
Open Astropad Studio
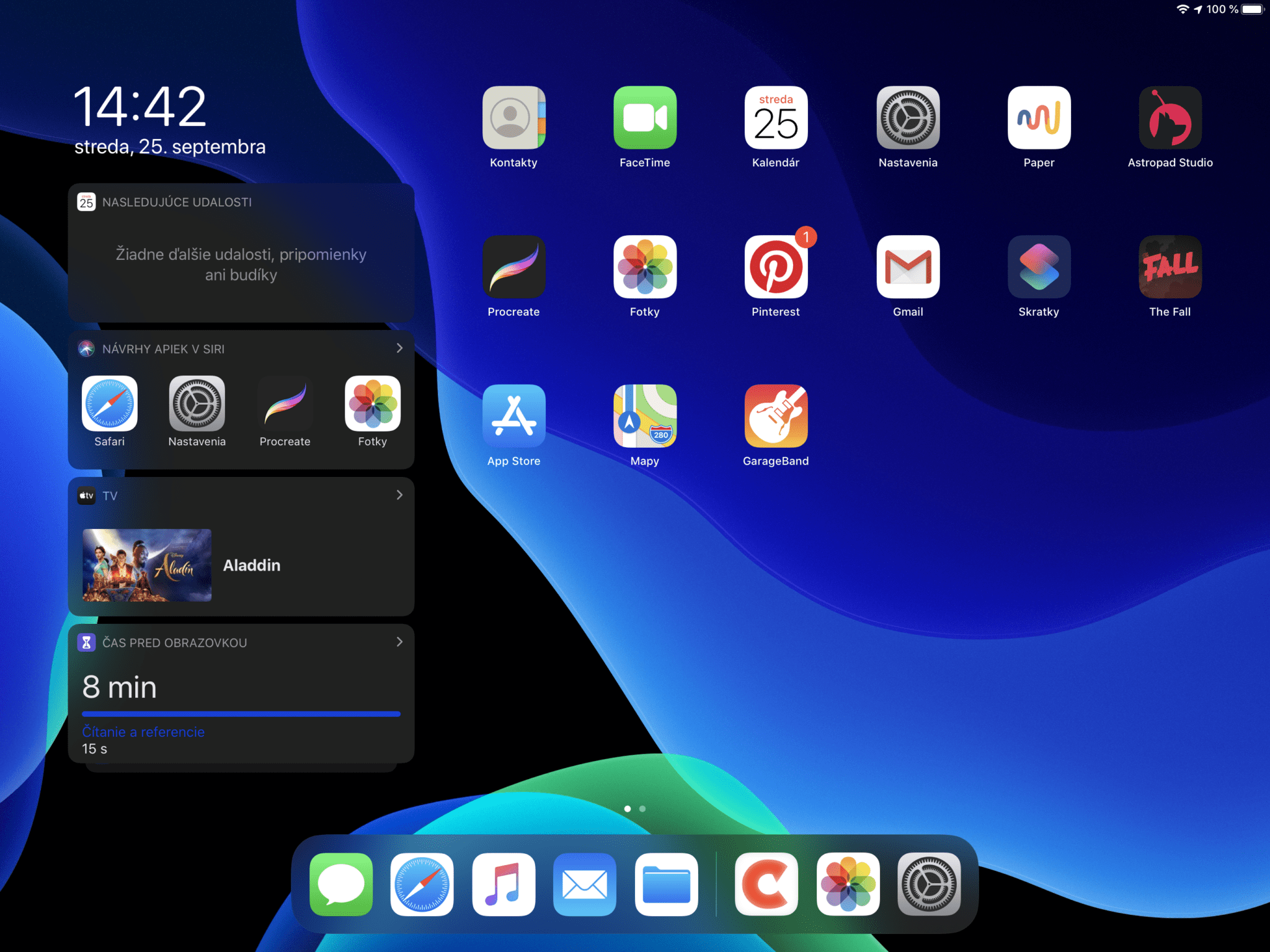[1170, 117]
